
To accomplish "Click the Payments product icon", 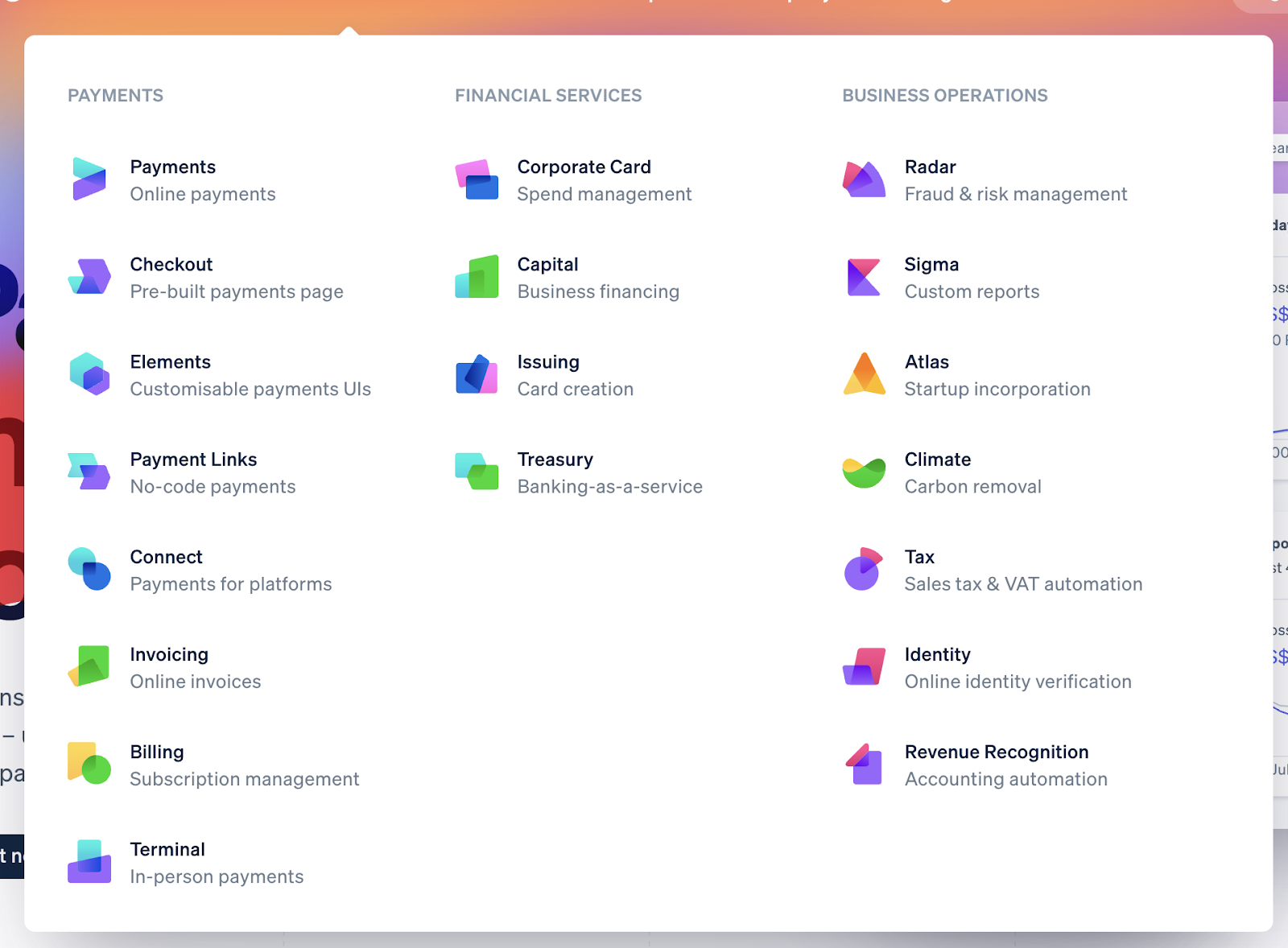I will [89, 179].
